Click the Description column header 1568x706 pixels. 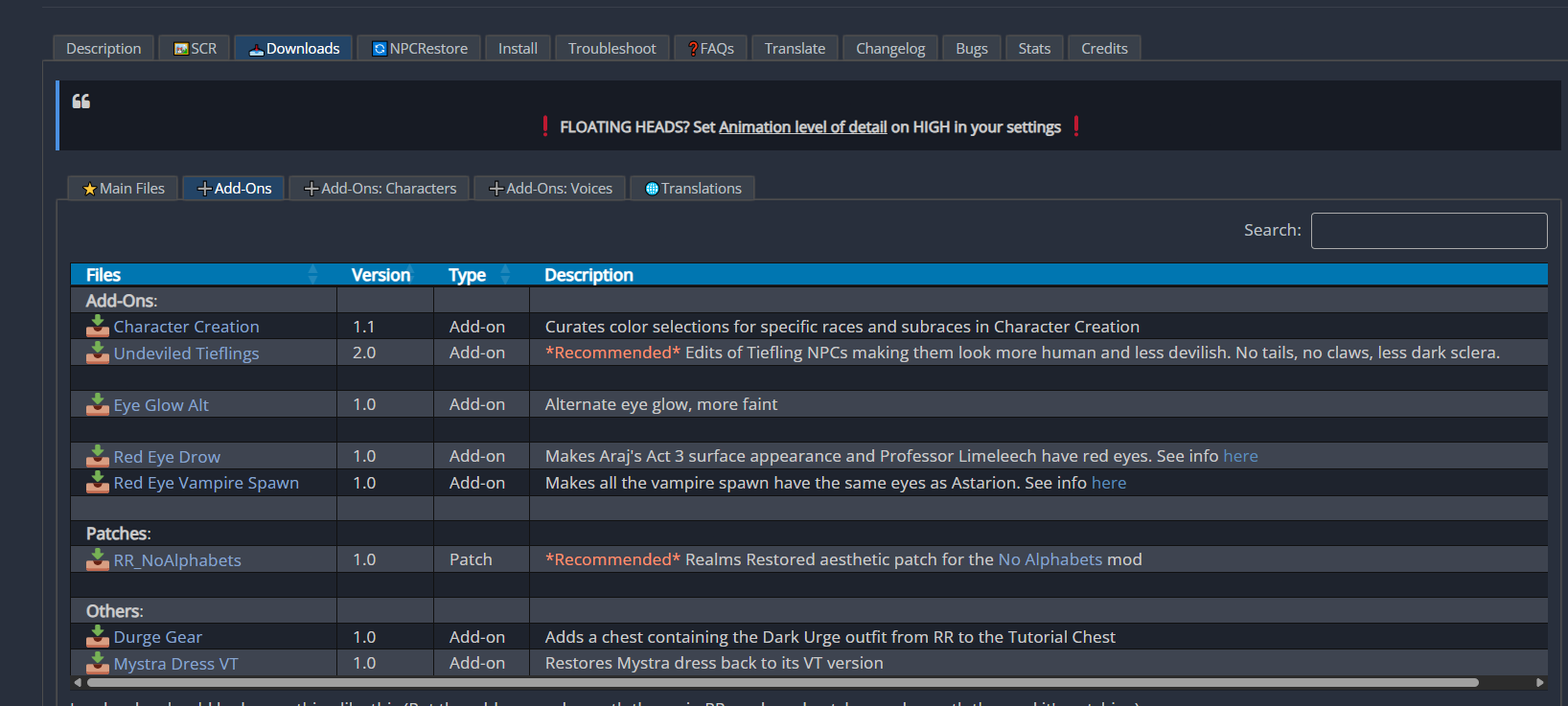click(588, 275)
